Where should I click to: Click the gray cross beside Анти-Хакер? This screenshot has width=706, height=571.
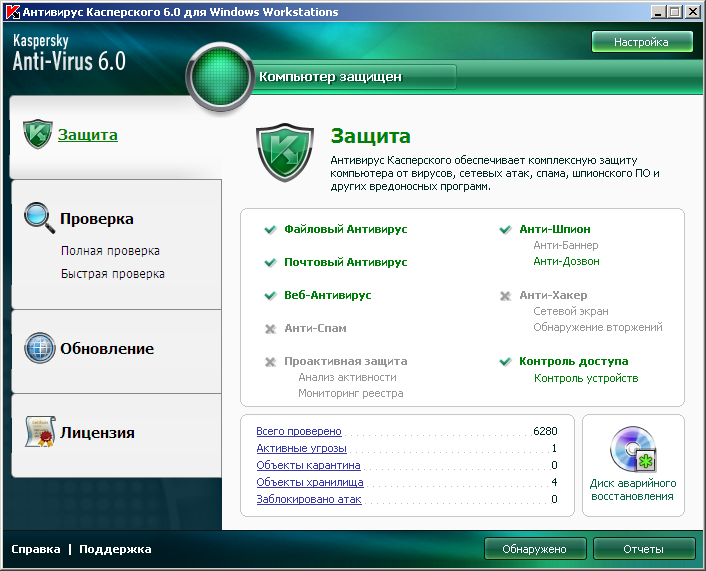click(x=505, y=296)
